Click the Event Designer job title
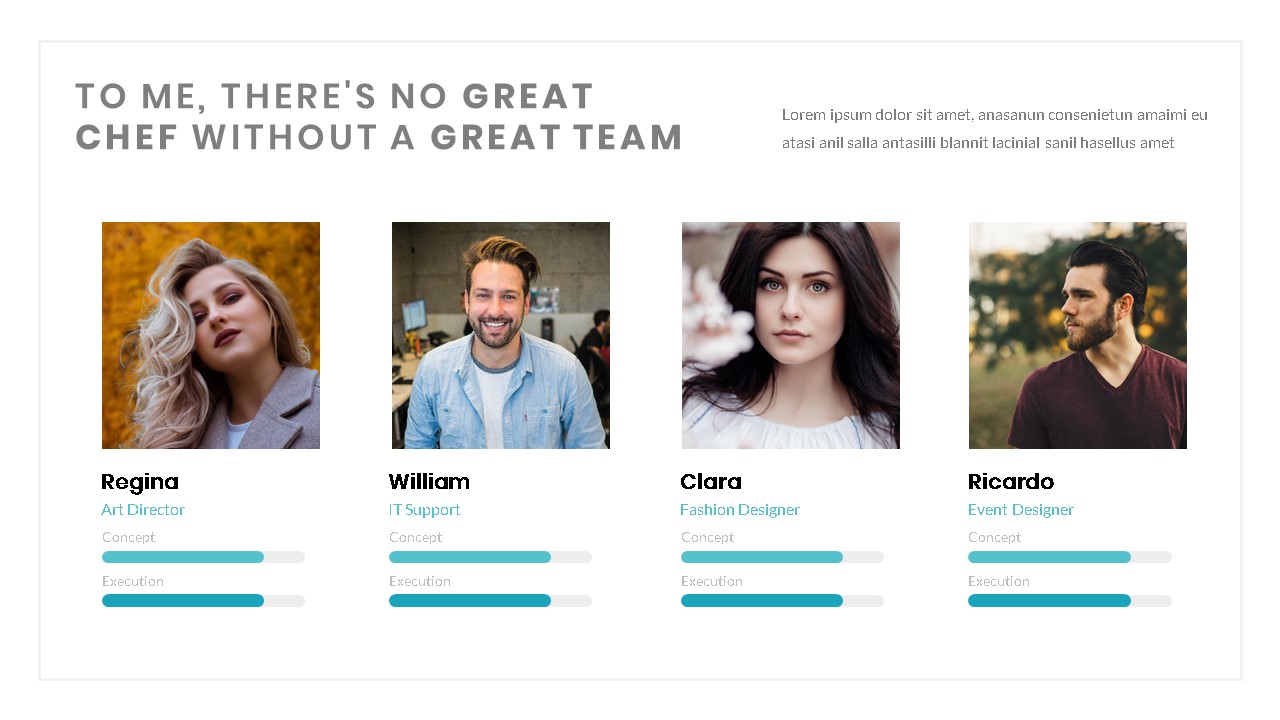Image resolution: width=1280 pixels, height=720 pixels. pyautogui.click(x=1020, y=510)
